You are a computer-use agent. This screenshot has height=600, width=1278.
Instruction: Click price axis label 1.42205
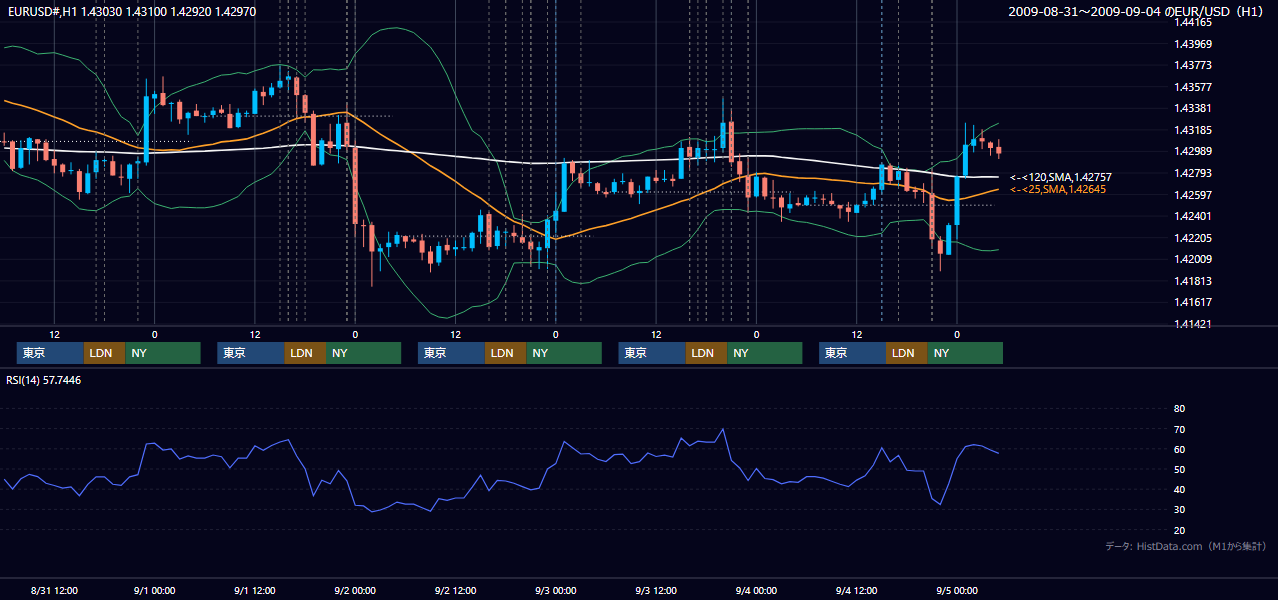point(1192,238)
